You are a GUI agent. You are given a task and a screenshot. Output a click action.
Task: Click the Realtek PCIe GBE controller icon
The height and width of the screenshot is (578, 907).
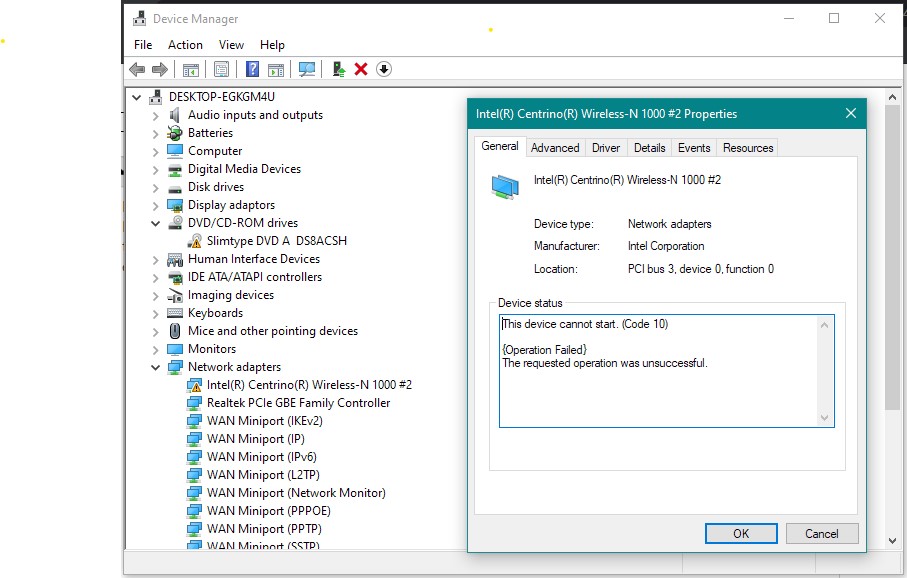[x=194, y=403]
